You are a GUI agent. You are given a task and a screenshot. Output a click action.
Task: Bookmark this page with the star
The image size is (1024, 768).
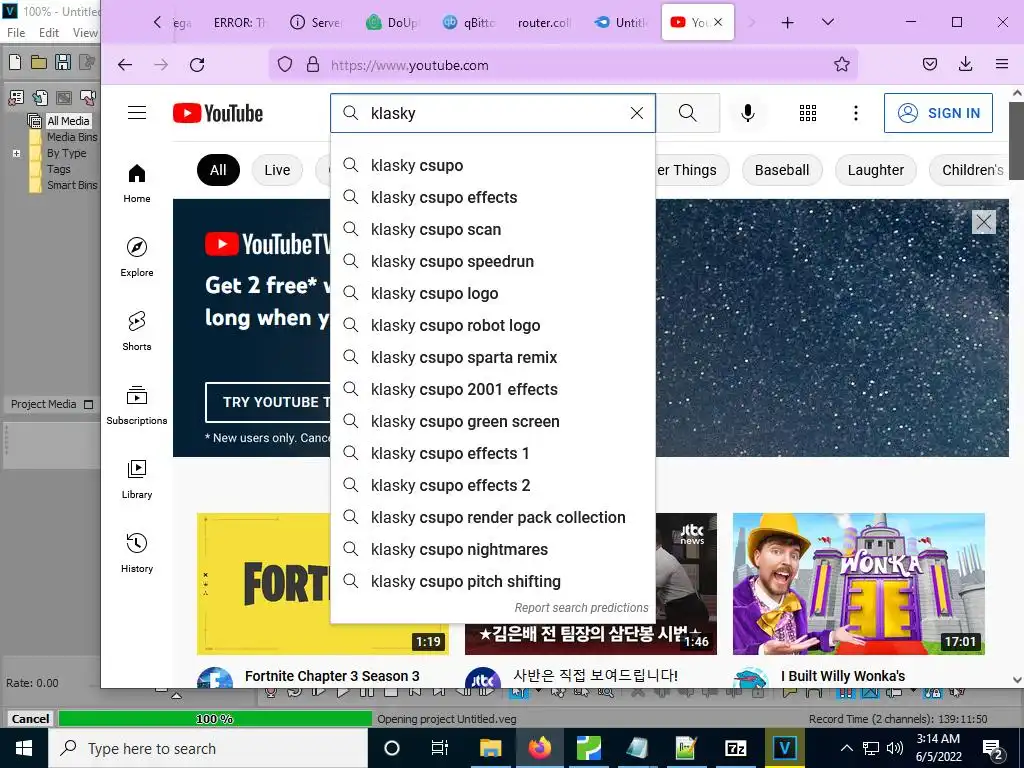[842, 64]
